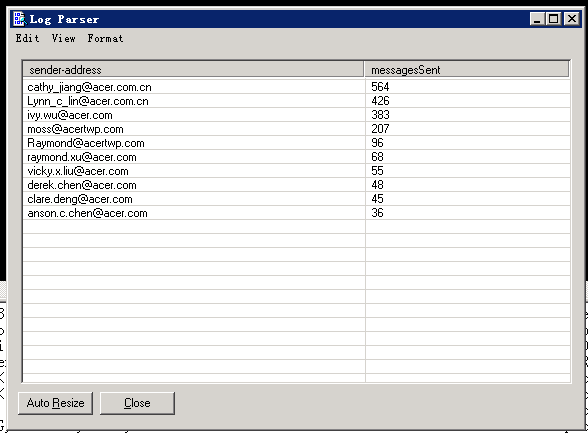This screenshot has width=588, height=433.
Task: Click the 207 messagesSent value
Action: coord(380,129)
